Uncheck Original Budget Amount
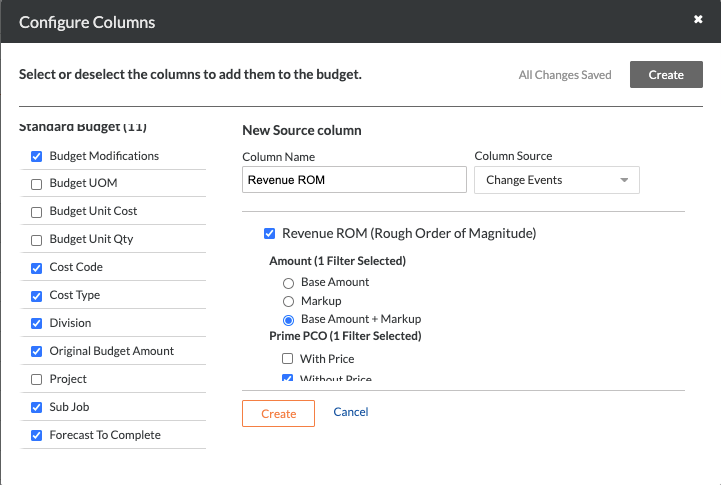 click(37, 352)
